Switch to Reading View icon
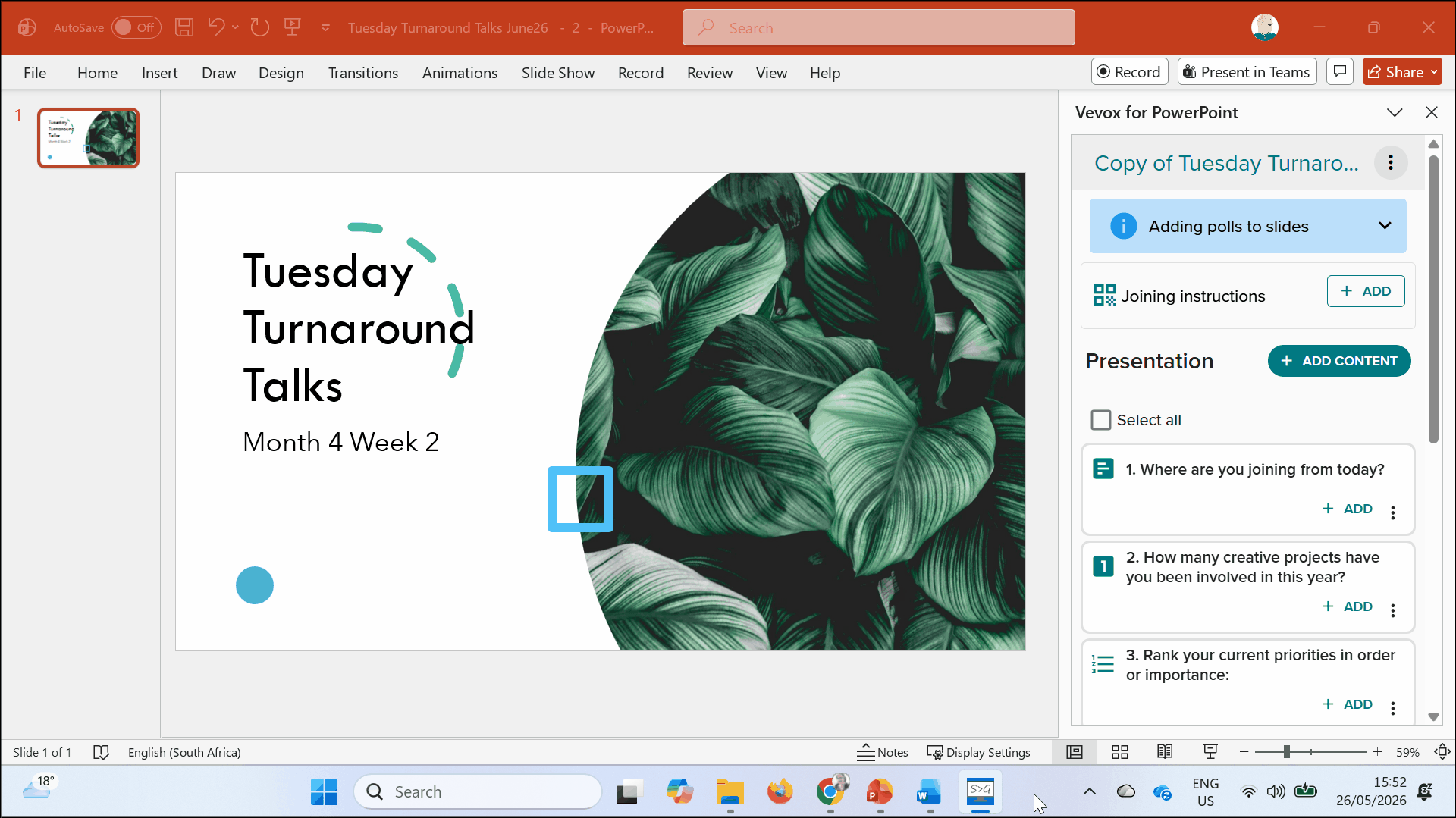The width and height of the screenshot is (1456, 818). [x=1165, y=752]
